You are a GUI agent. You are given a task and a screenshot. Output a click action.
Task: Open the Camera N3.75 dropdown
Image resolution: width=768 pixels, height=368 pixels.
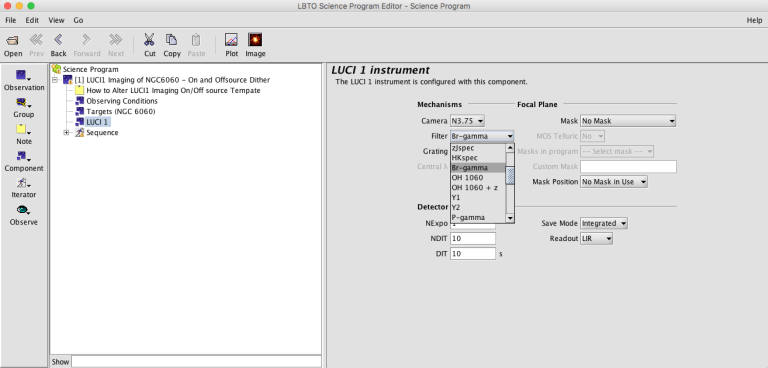coord(467,121)
